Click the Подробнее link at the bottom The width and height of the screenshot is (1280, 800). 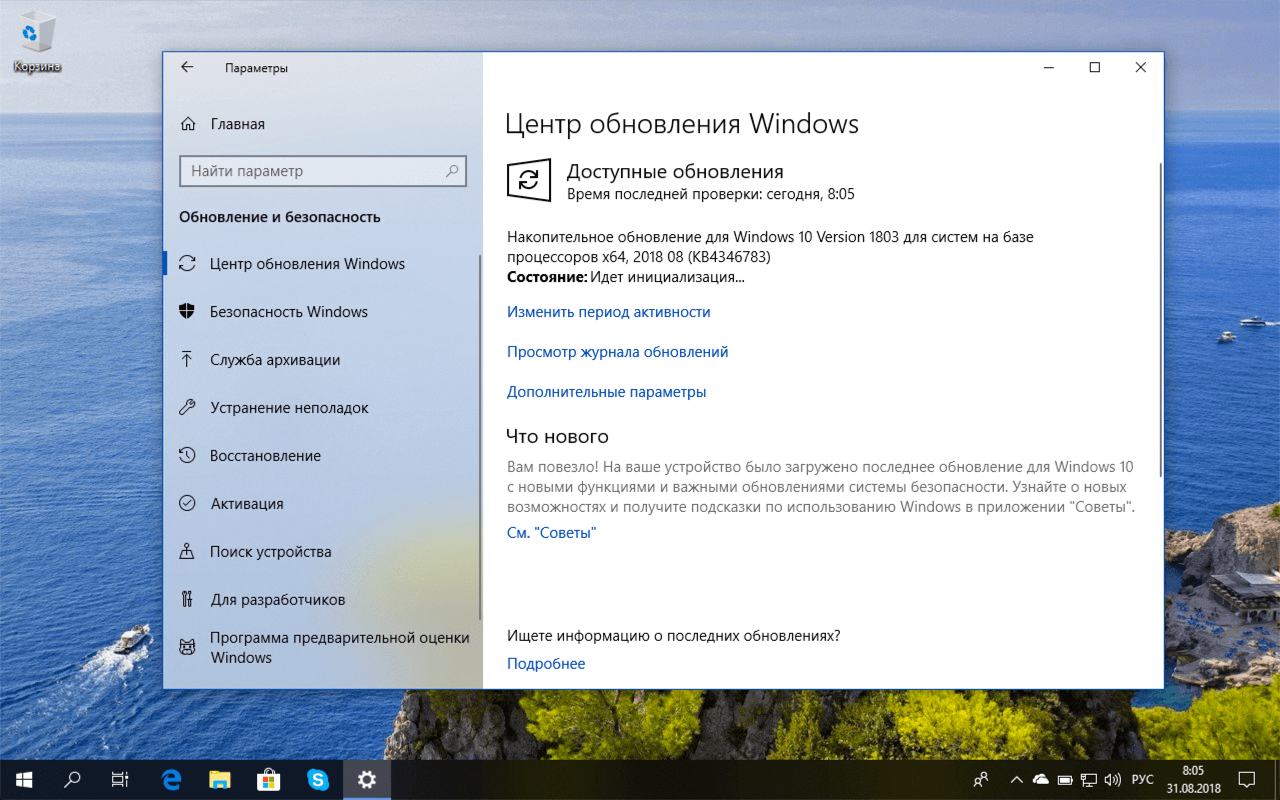[545, 663]
